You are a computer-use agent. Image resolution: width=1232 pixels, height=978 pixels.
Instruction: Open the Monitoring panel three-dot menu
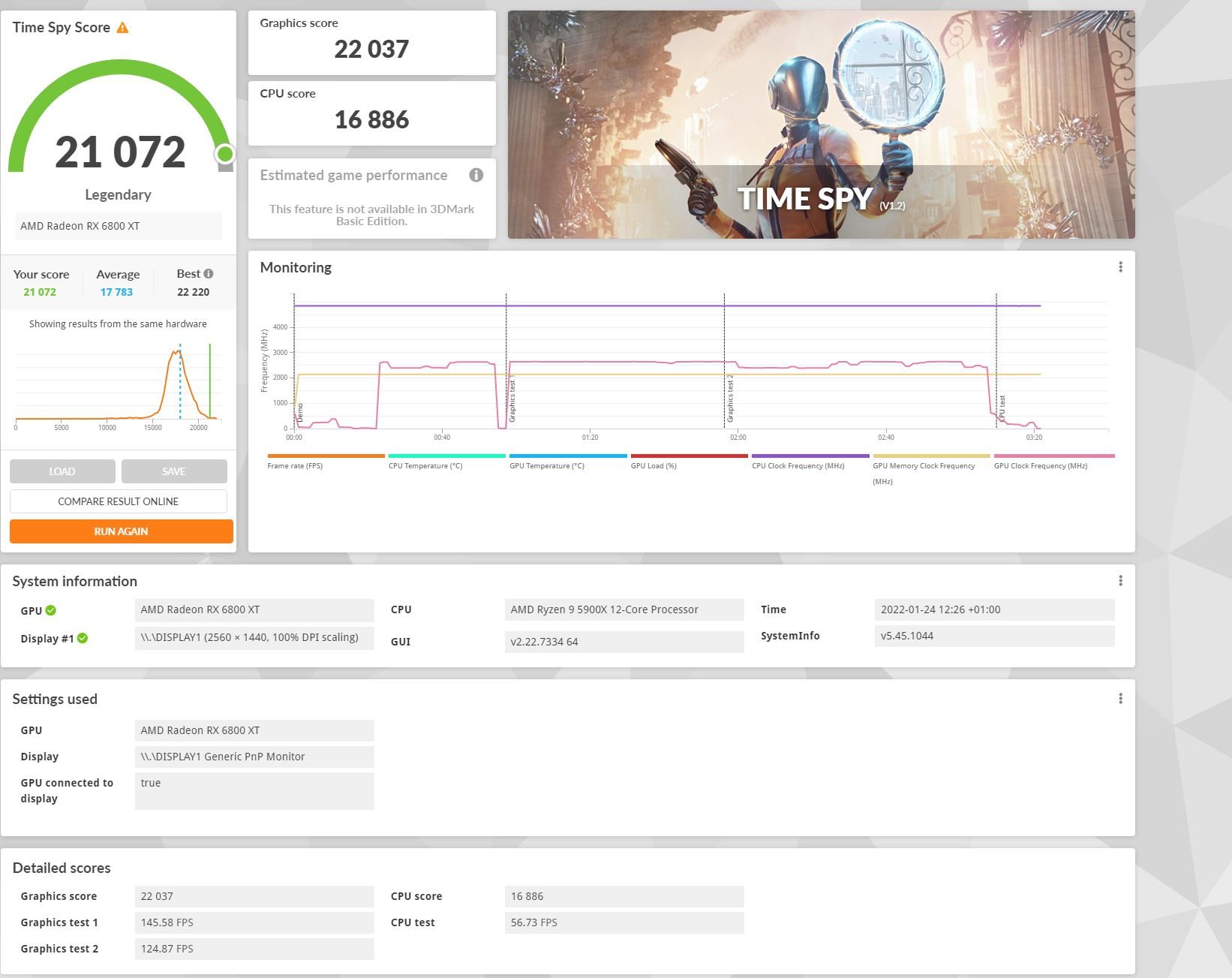coord(1120,267)
